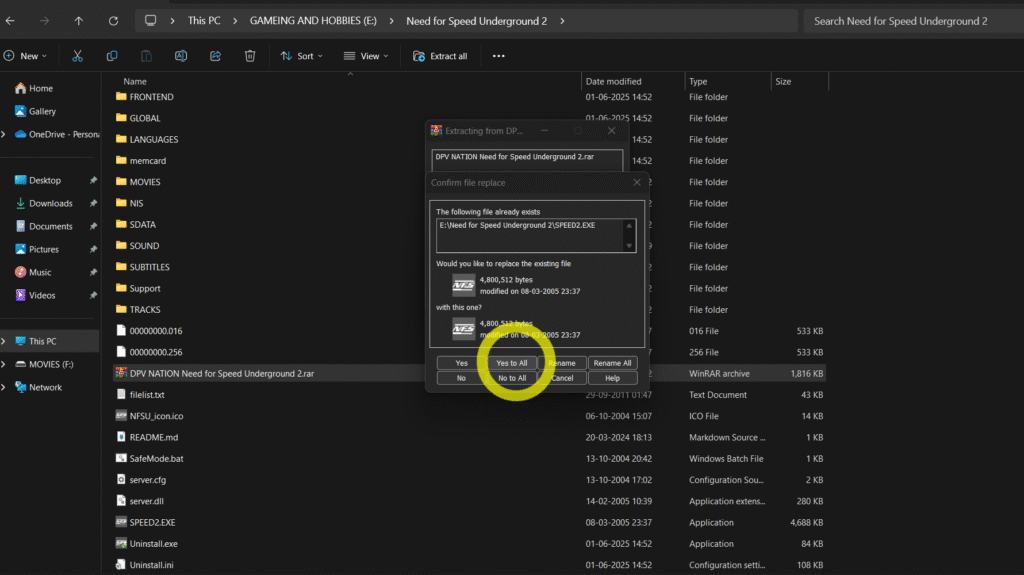Open Gallery in the navigation pane

(x=35, y=111)
